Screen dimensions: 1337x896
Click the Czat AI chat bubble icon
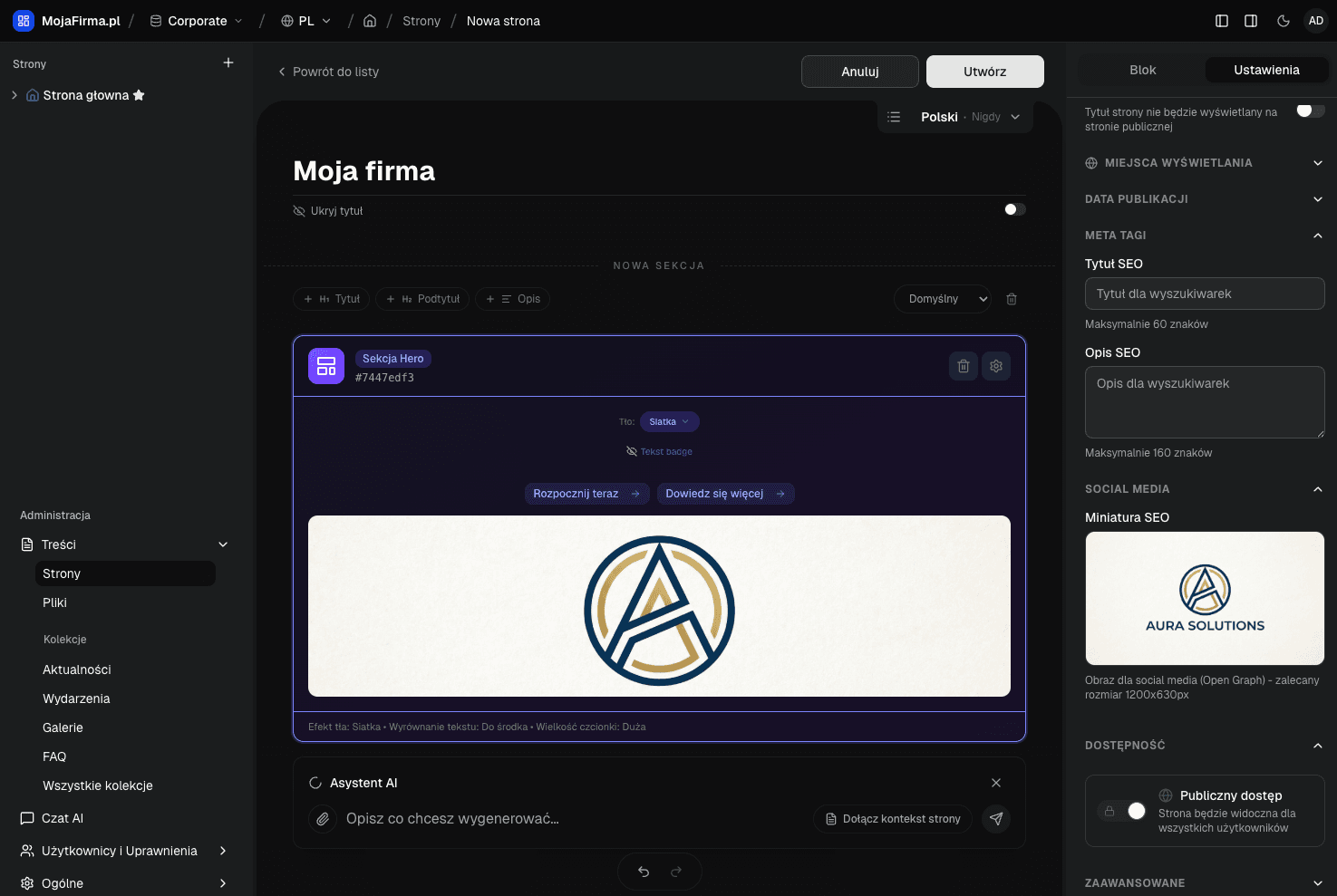[x=27, y=818]
